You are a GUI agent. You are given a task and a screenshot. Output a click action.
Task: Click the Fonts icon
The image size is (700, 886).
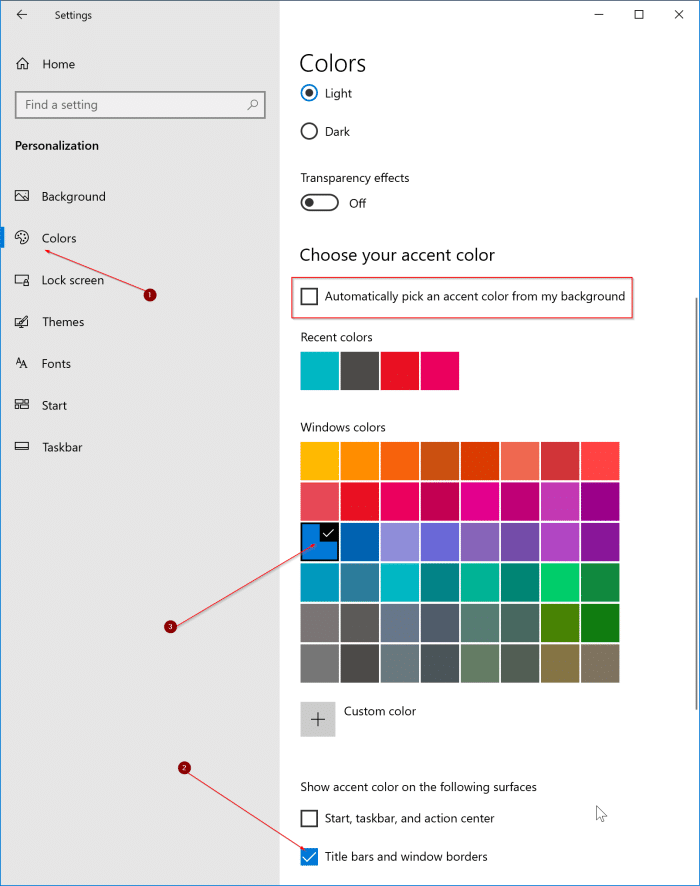click(x=22, y=363)
